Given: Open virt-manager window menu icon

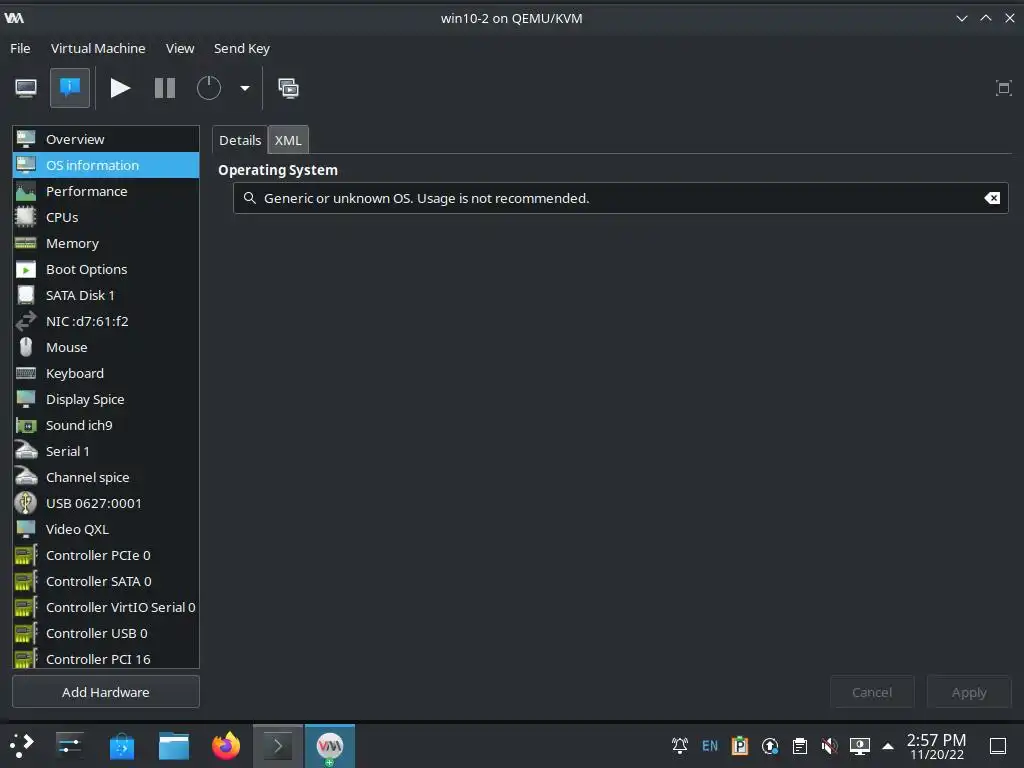Looking at the screenshot, I should [14, 18].
